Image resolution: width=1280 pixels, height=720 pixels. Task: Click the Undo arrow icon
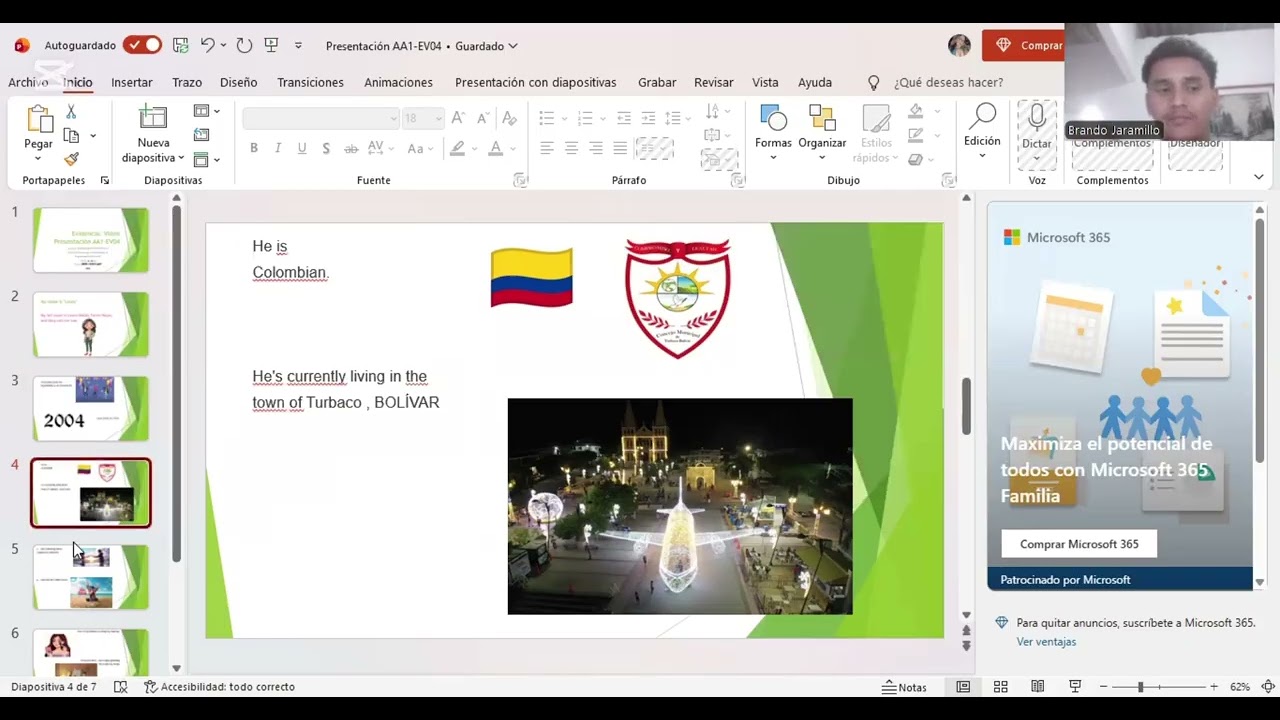pyautogui.click(x=207, y=45)
